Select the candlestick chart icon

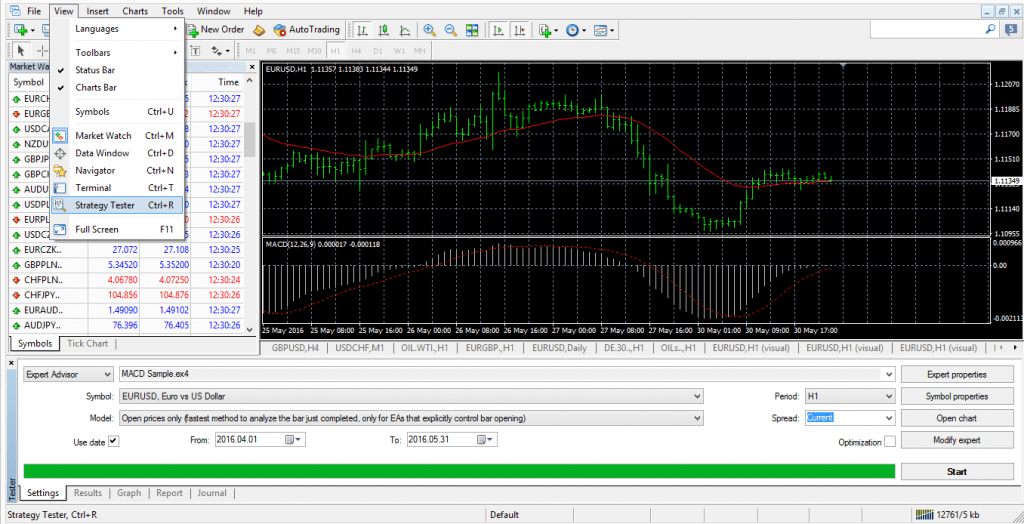click(x=381, y=30)
